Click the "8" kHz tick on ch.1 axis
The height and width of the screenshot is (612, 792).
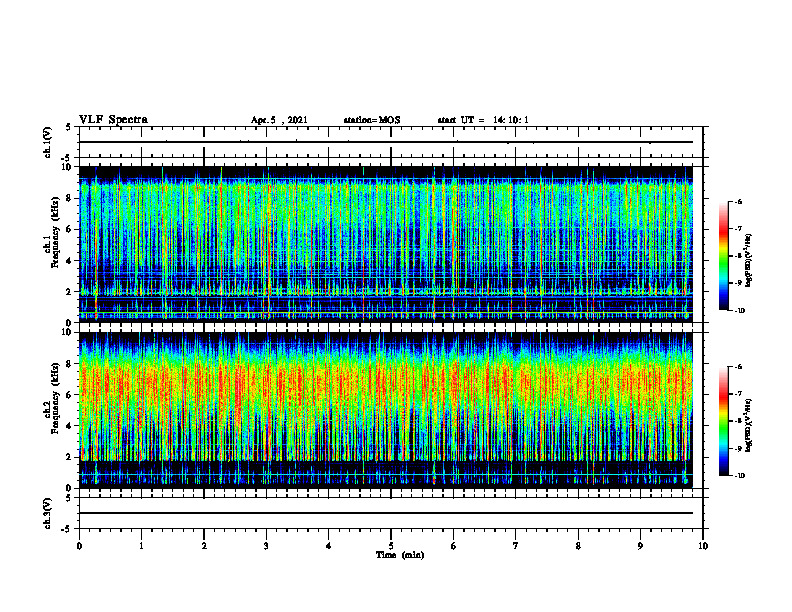point(70,198)
